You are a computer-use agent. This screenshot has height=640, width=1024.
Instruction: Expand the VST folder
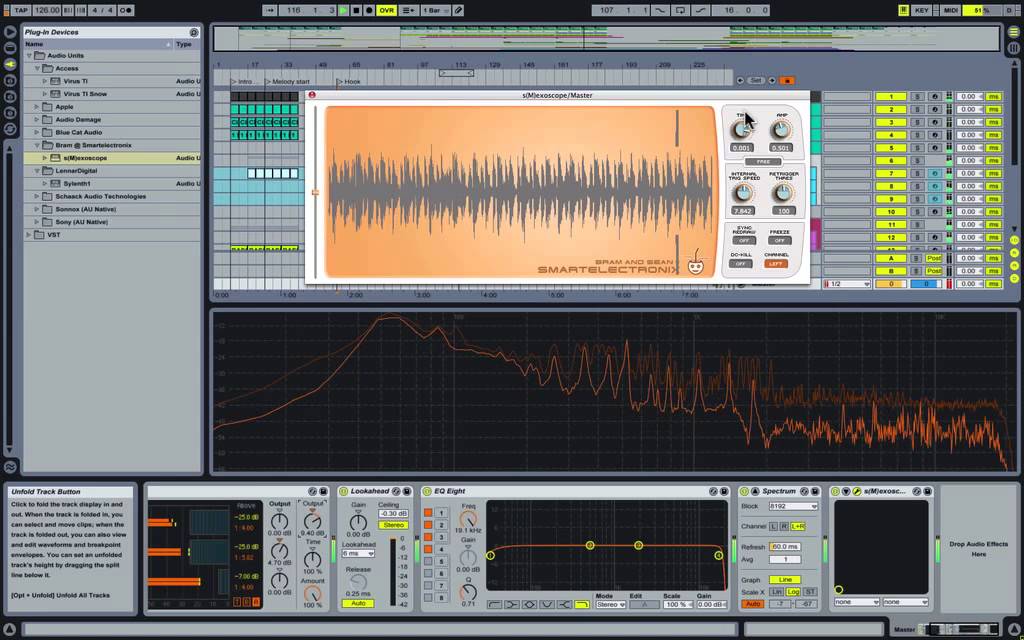tap(29, 234)
